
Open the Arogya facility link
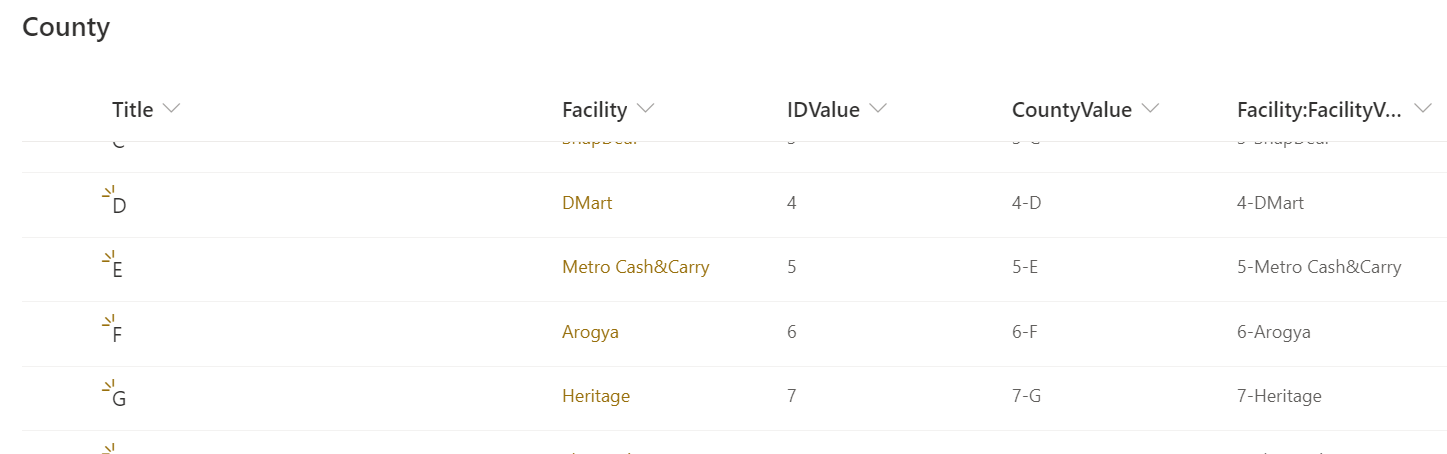tap(590, 332)
